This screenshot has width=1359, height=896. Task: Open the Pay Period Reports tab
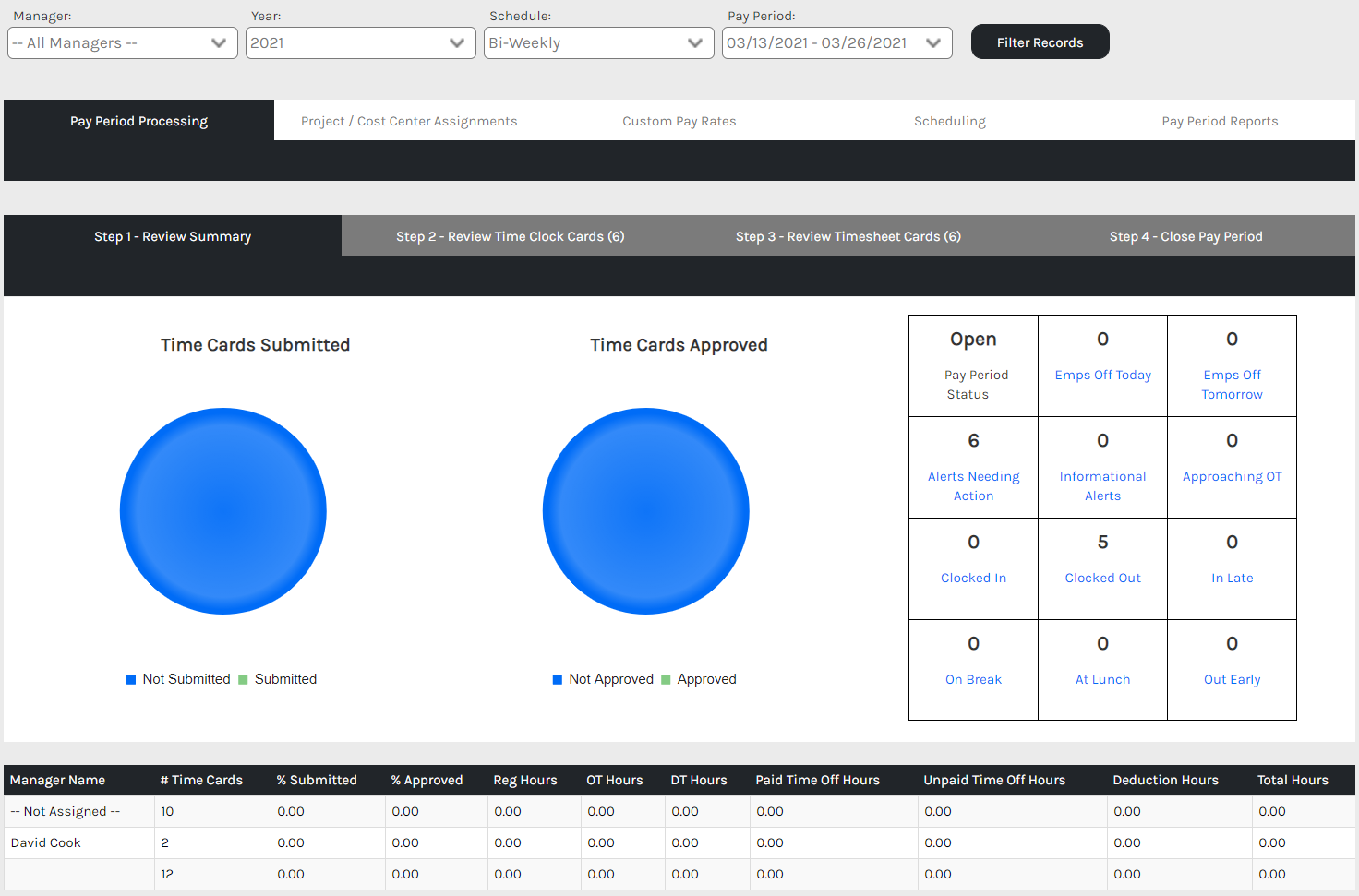click(1220, 121)
